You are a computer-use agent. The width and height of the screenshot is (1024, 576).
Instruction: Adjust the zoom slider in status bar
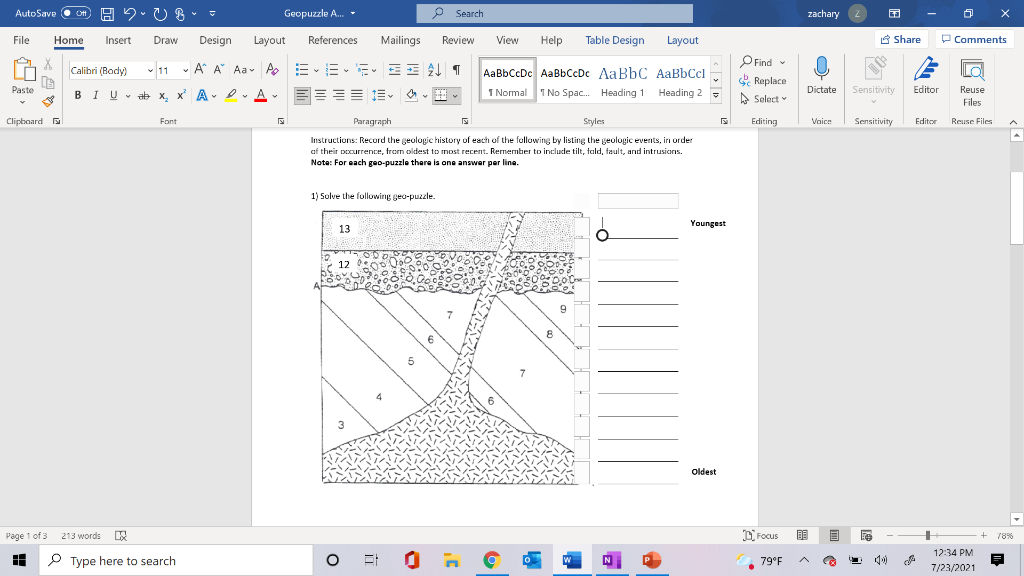coord(929,536)
